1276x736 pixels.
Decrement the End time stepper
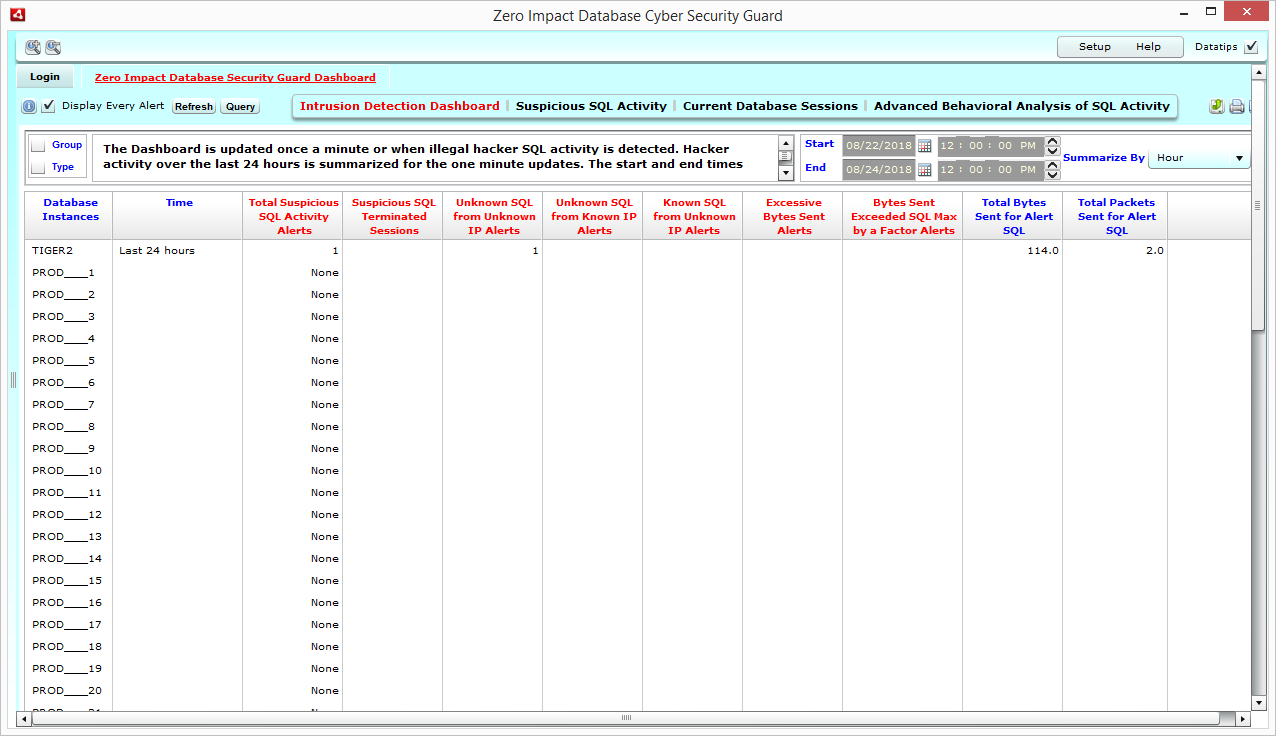[1052, 175]
